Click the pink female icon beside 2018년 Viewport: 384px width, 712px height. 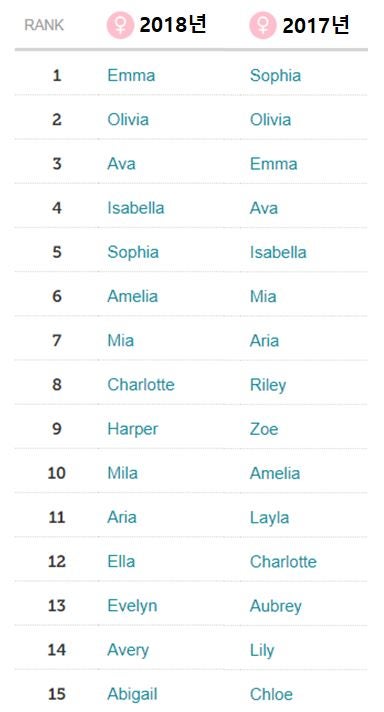(x=120, y=25)
